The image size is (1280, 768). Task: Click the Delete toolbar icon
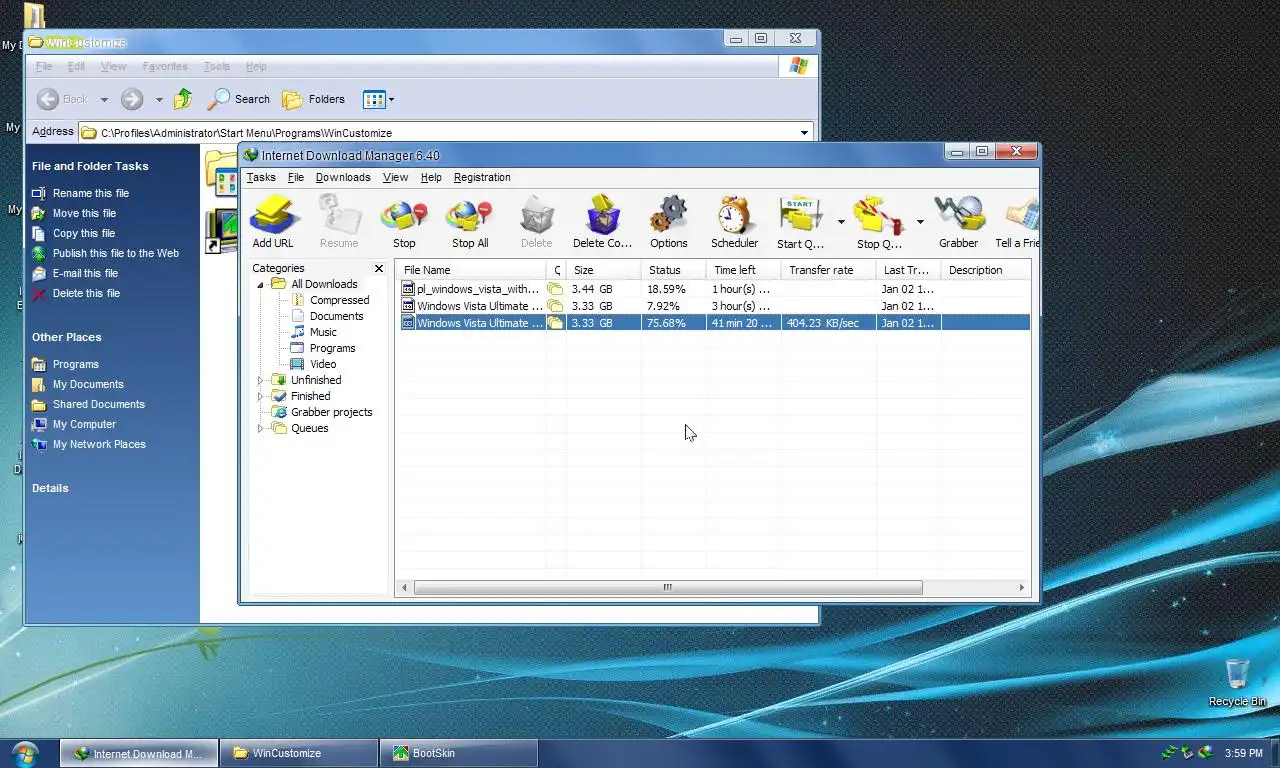point(536,221)
